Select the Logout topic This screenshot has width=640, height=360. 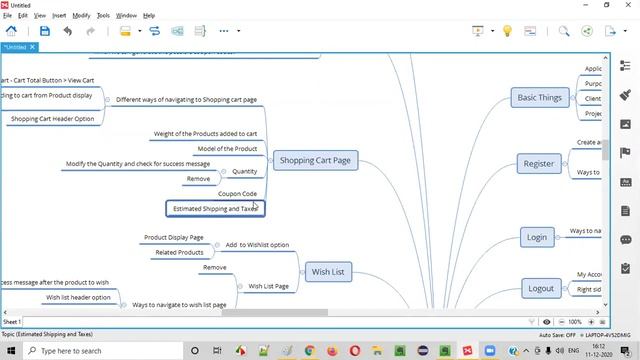pyautogui.click(x=541, y=289)
